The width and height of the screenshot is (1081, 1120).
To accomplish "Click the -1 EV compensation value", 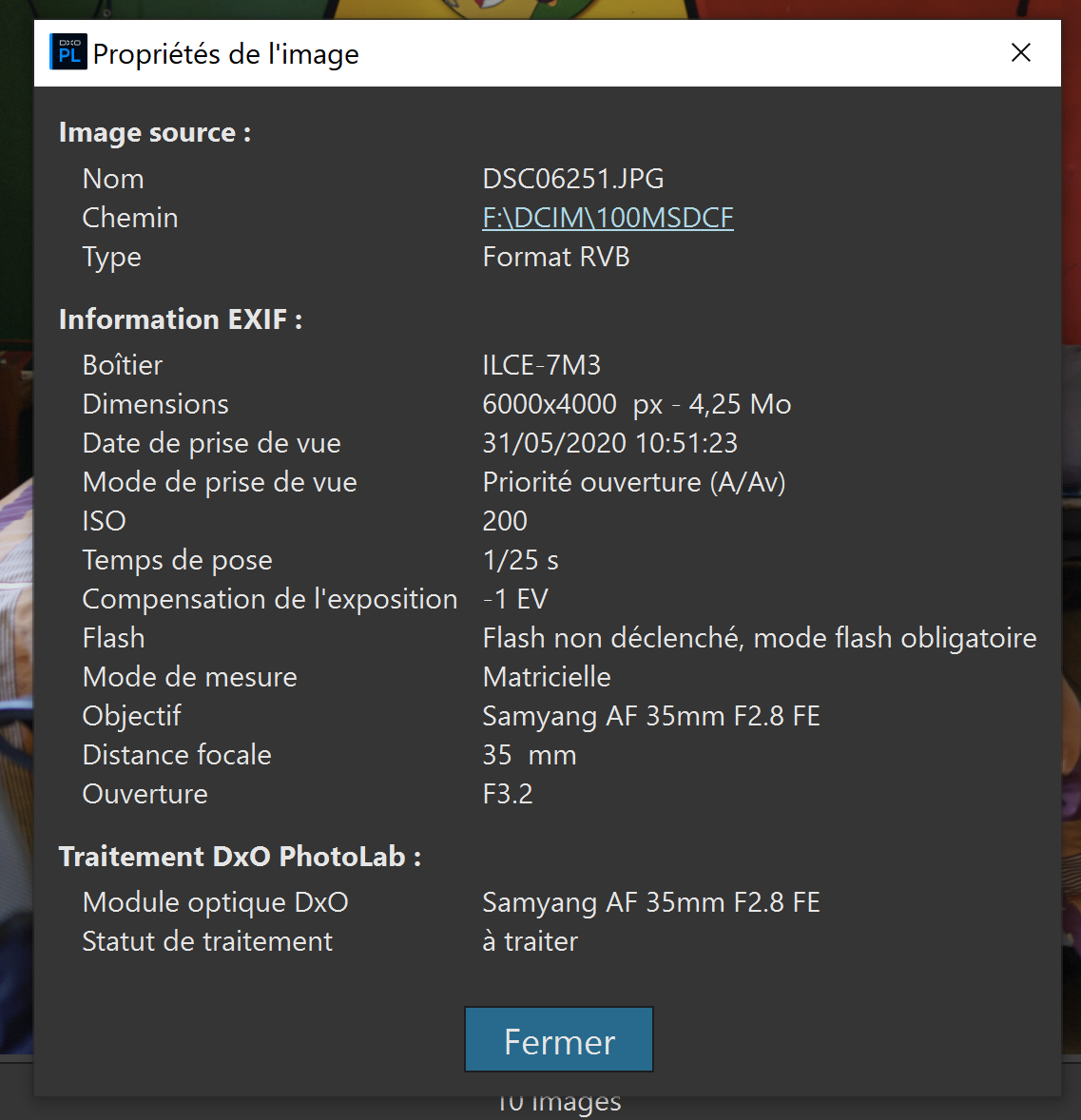I will 516,599.
